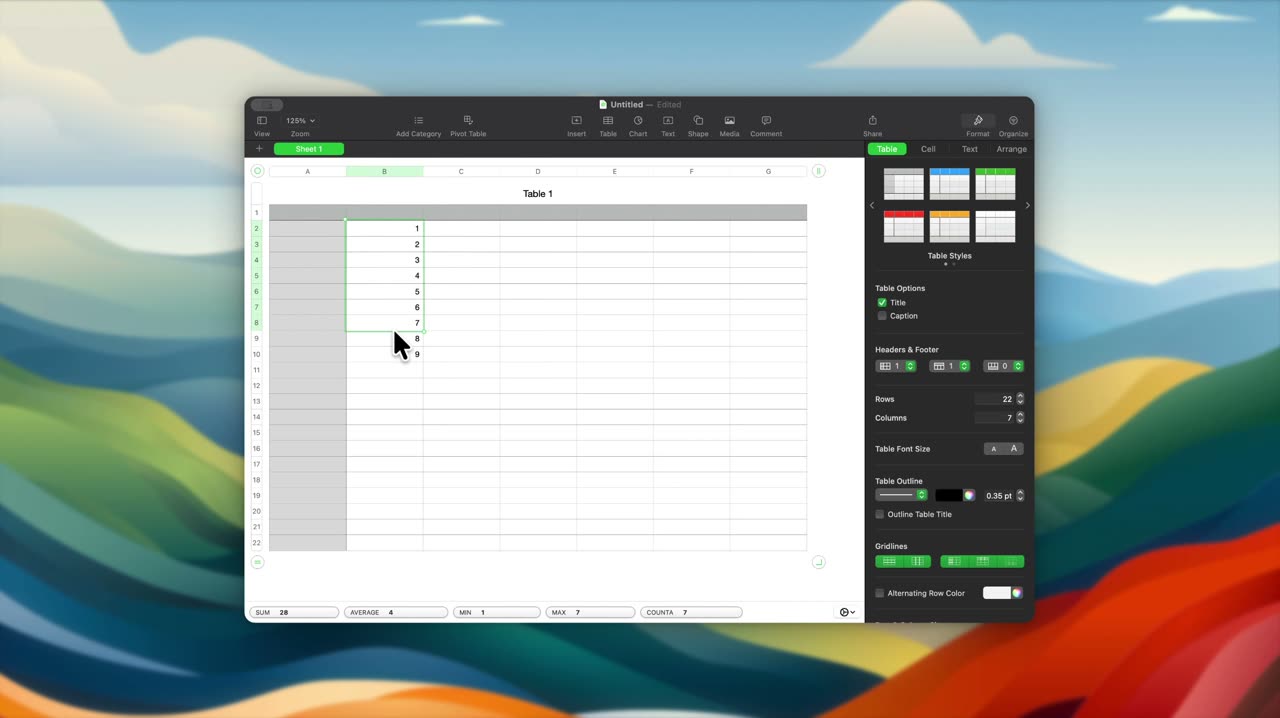
Task: Click the outline 0.35 pt stepper
Action: click(1020, 495)
